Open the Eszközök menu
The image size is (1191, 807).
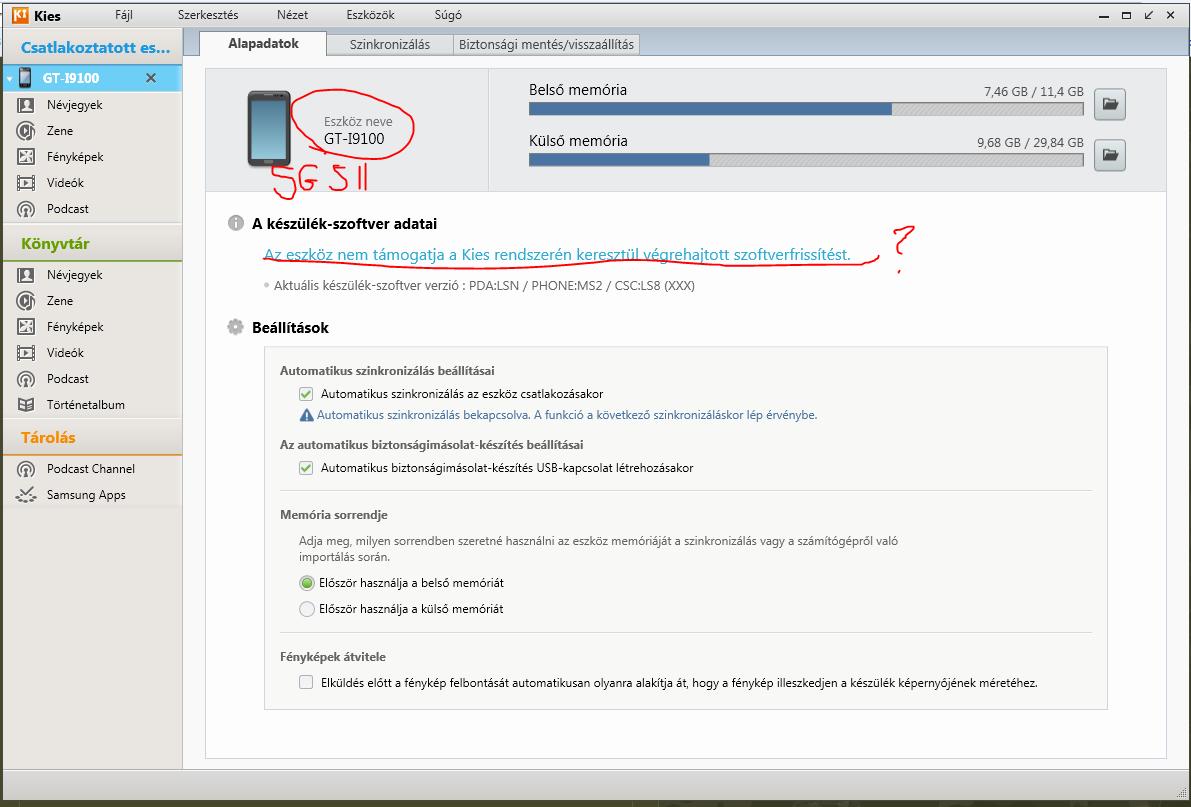(371, 15)
